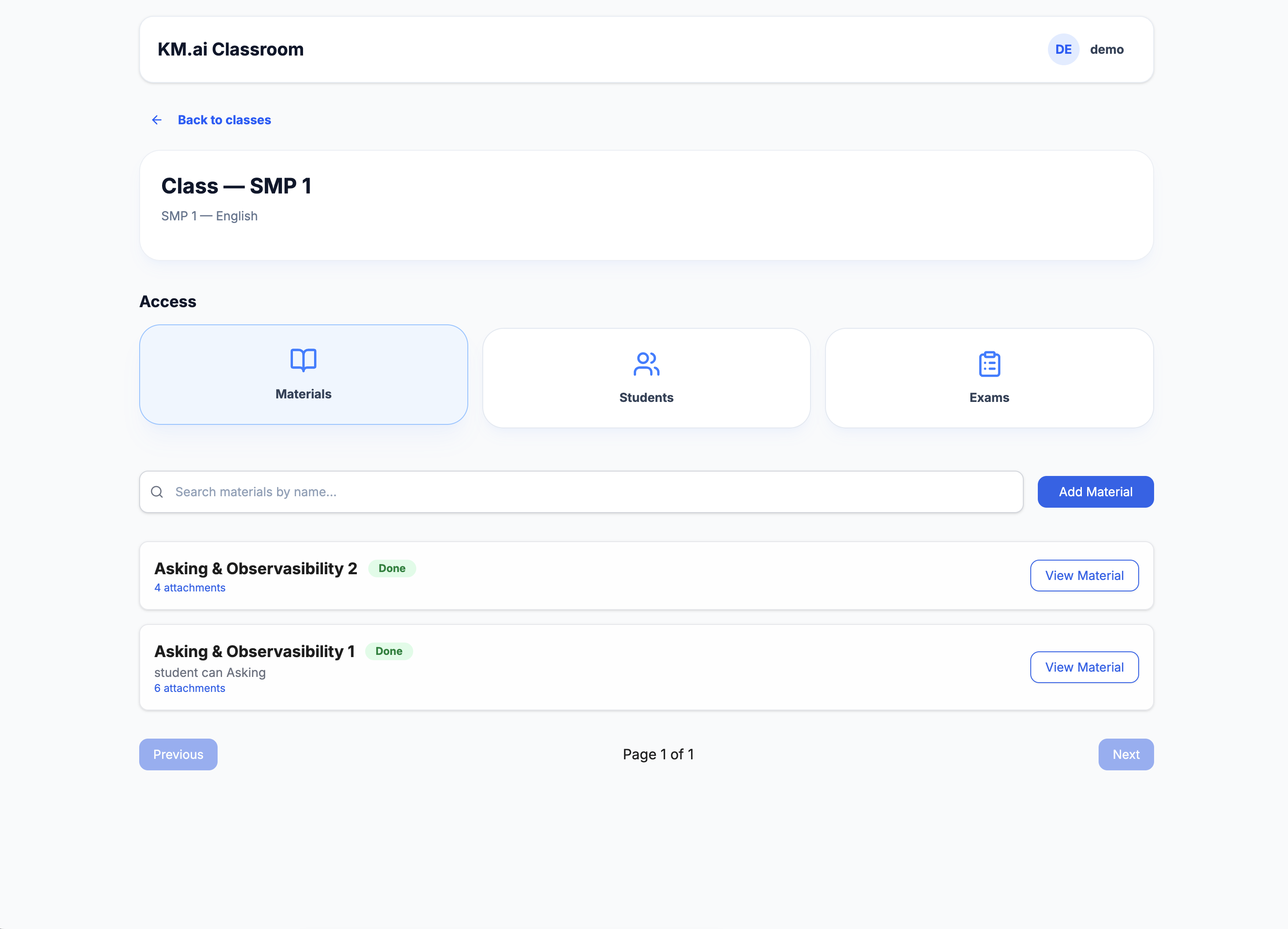View material Asking & Observasibility 2
The height and width of the screenshot is (929, 1288).
1084,576
